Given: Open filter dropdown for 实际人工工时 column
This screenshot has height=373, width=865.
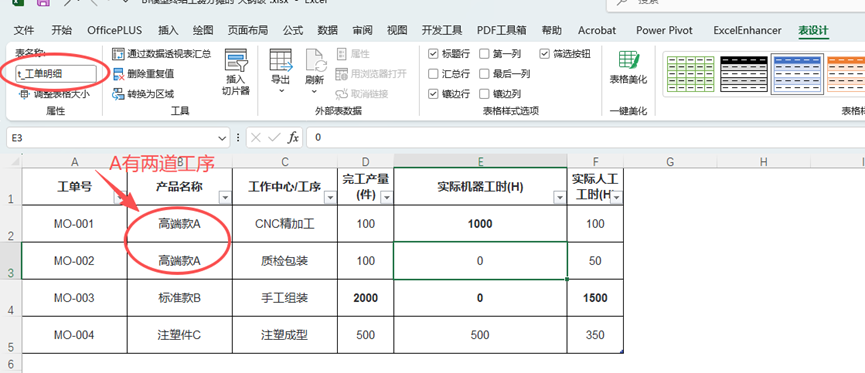Looking at the screenshot, I should pos(616,198).
